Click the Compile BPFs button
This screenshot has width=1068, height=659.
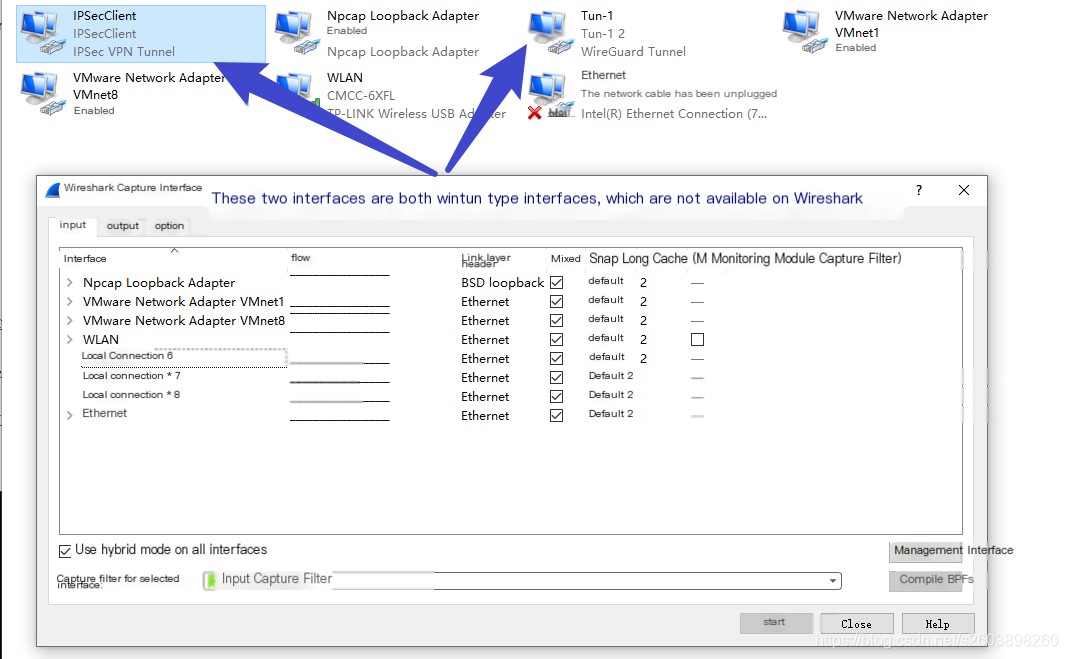[x=926, y=580]
